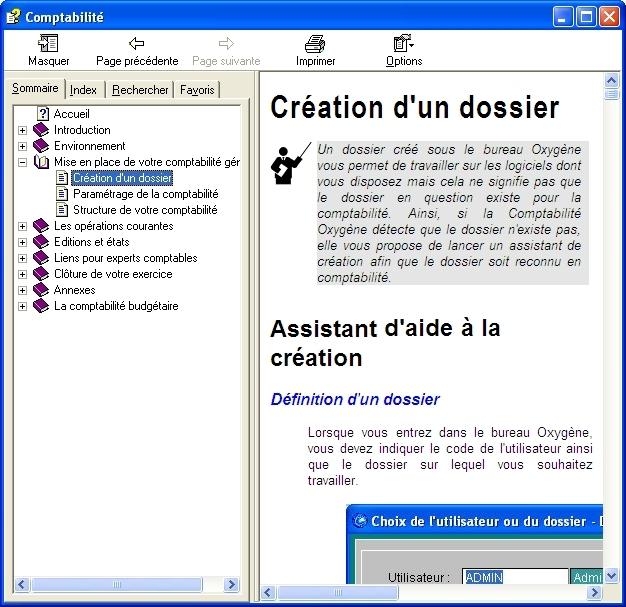
Task: Switch to the Rechercher tab
Action: (140, 90)
